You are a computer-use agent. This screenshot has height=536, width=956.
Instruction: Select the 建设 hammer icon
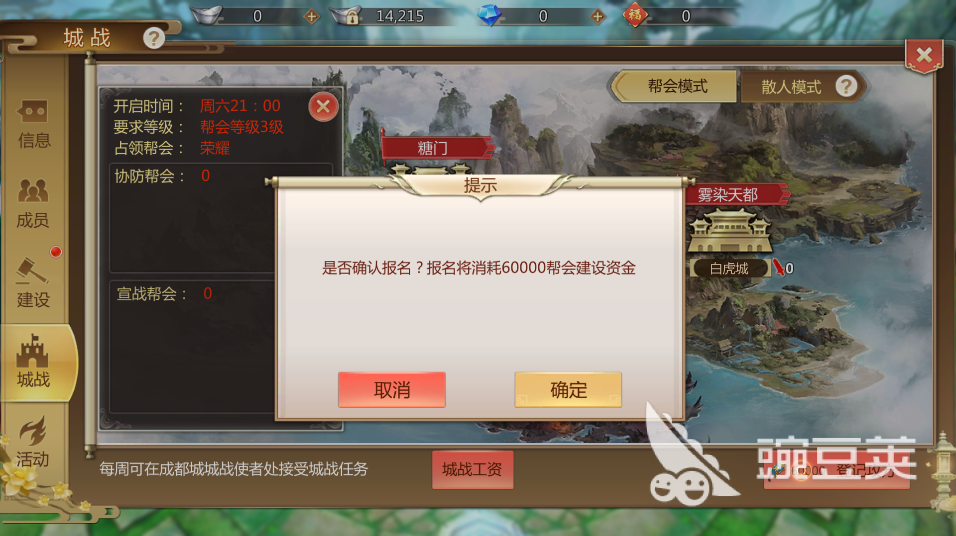(x=33, y=283)
